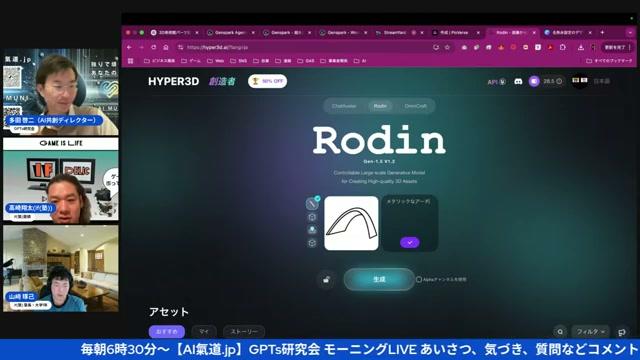Open the apps grid icon in bookmarks bar
The image size is (640, 360).
pos(131,61)
